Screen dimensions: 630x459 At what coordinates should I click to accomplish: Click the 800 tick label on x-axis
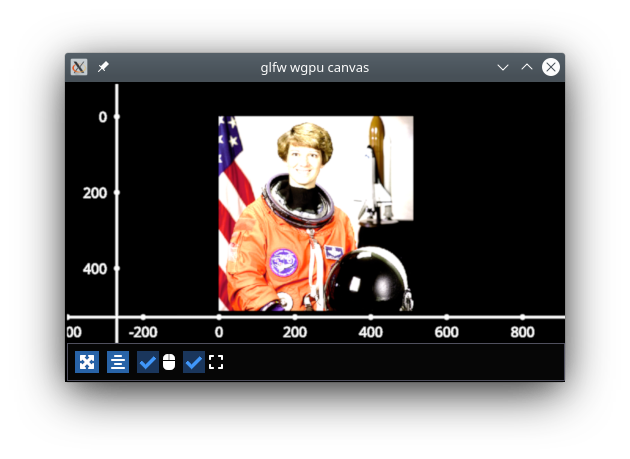(x=522, y=332)
